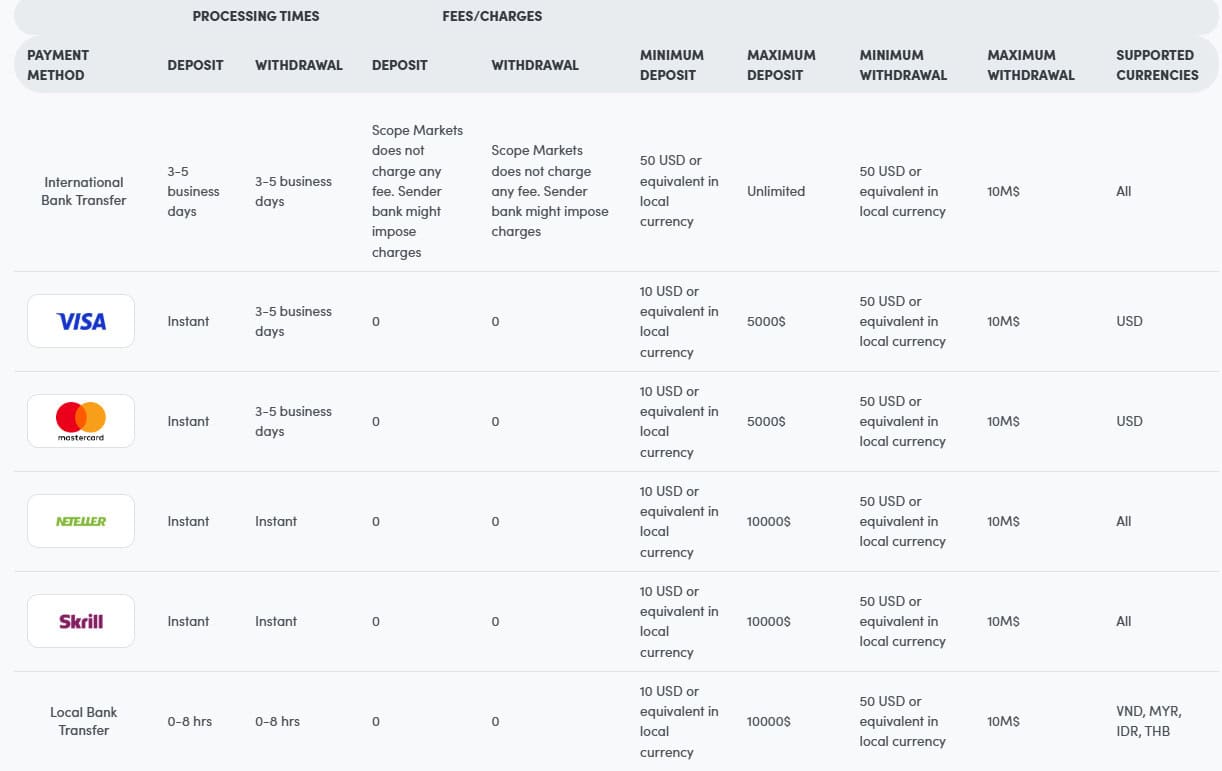Select the Neteller payment logo
The image size is (1222, 771).
coord(81,521)
